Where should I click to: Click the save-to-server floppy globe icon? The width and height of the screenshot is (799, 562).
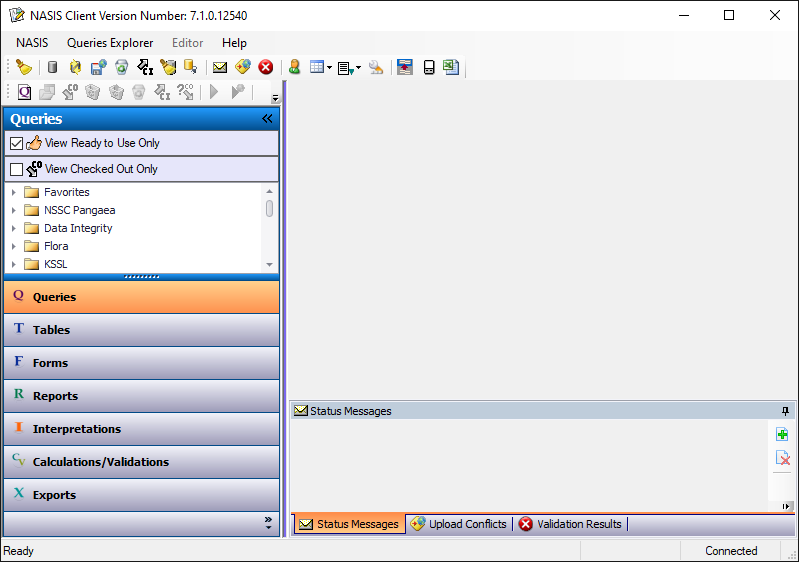point(98,67)
